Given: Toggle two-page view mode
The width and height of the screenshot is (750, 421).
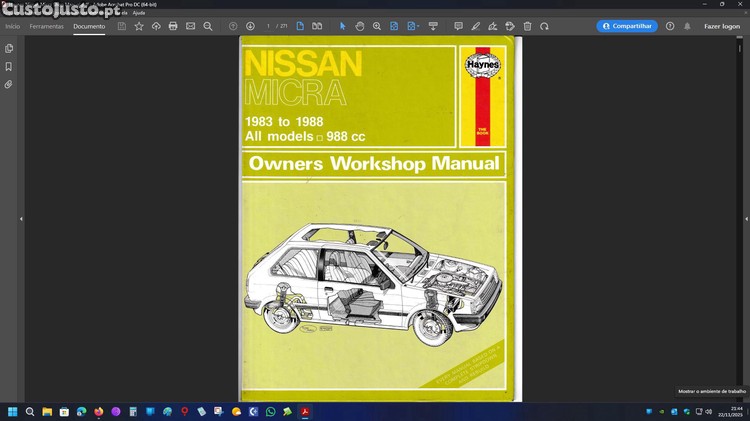Looking at the screenshot, I should pos(317,26).
